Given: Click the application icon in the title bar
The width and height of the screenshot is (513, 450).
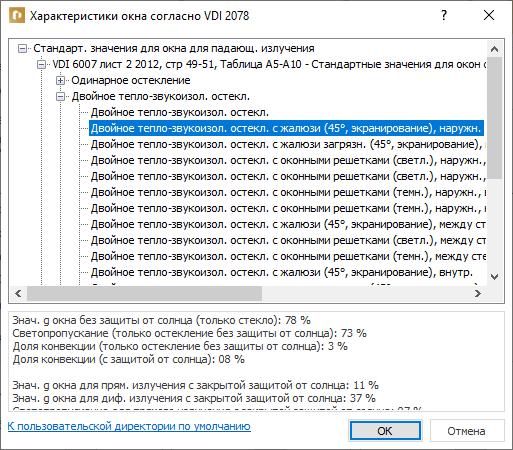Looking at the screenshot, I should (x=17, y=16).
